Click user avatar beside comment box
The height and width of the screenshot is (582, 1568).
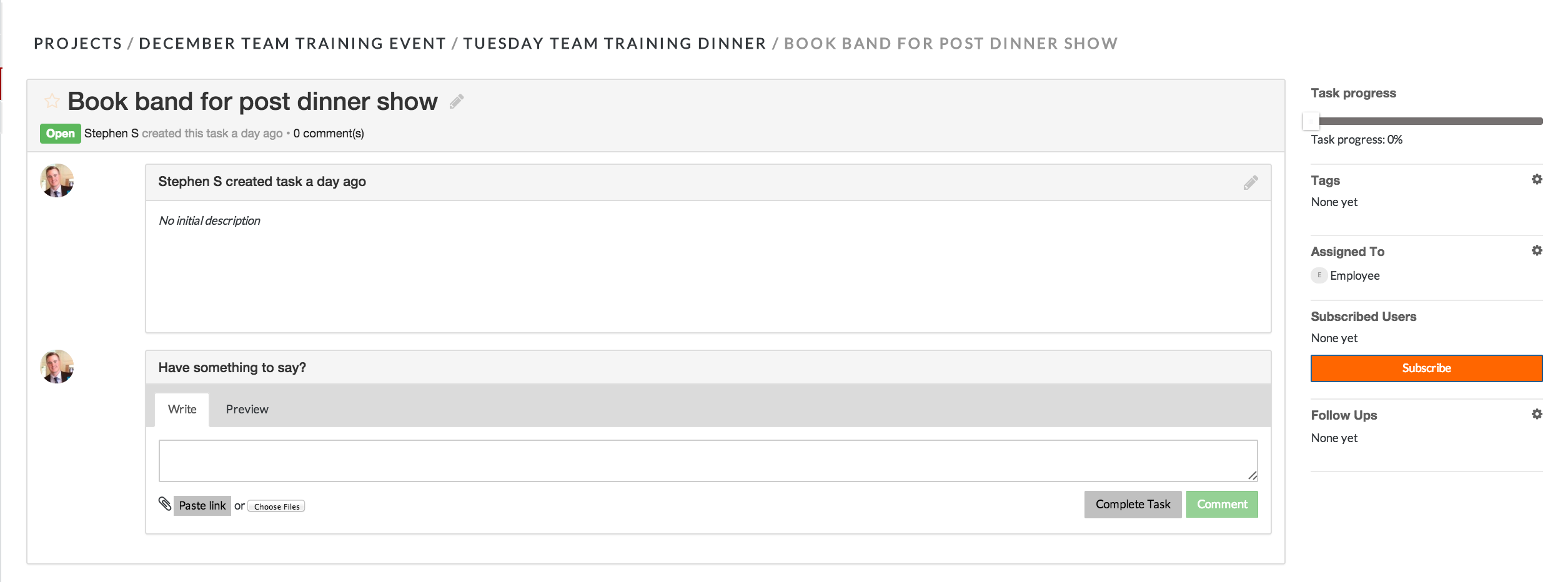click(x=57, y=367)
